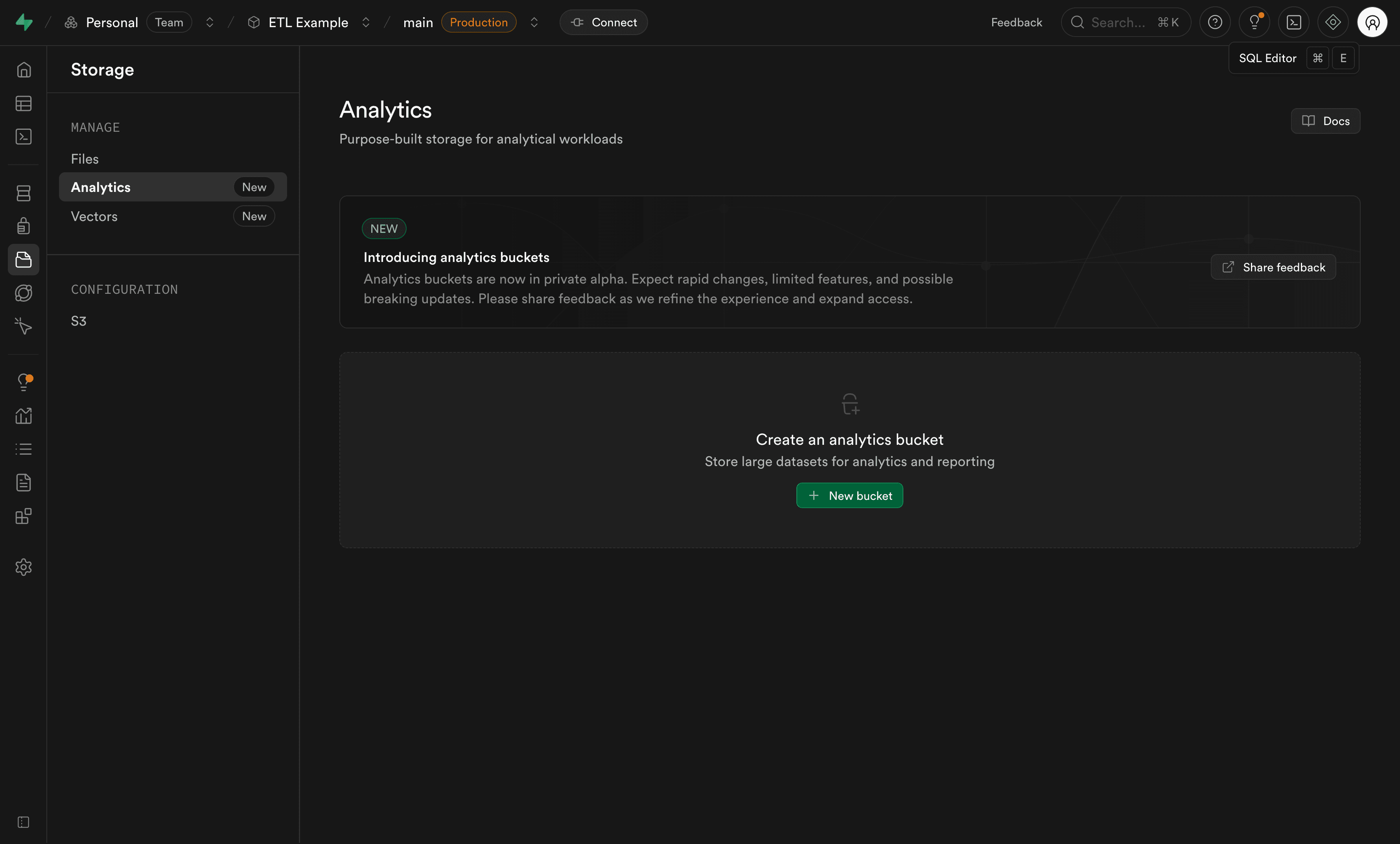Select the Table Editor icon in sidebar
The image size is (1400, 844).
pos(23,103)
